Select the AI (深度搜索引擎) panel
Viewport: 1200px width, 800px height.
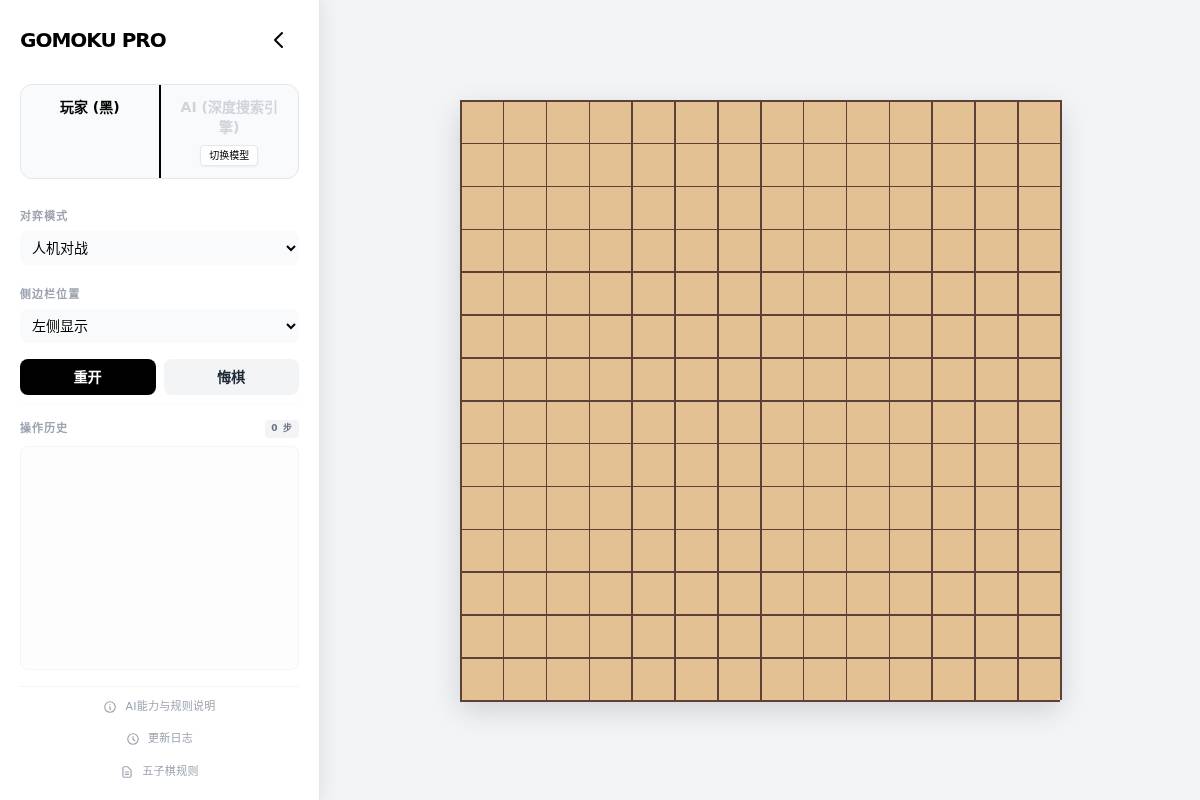coord(229,117)
